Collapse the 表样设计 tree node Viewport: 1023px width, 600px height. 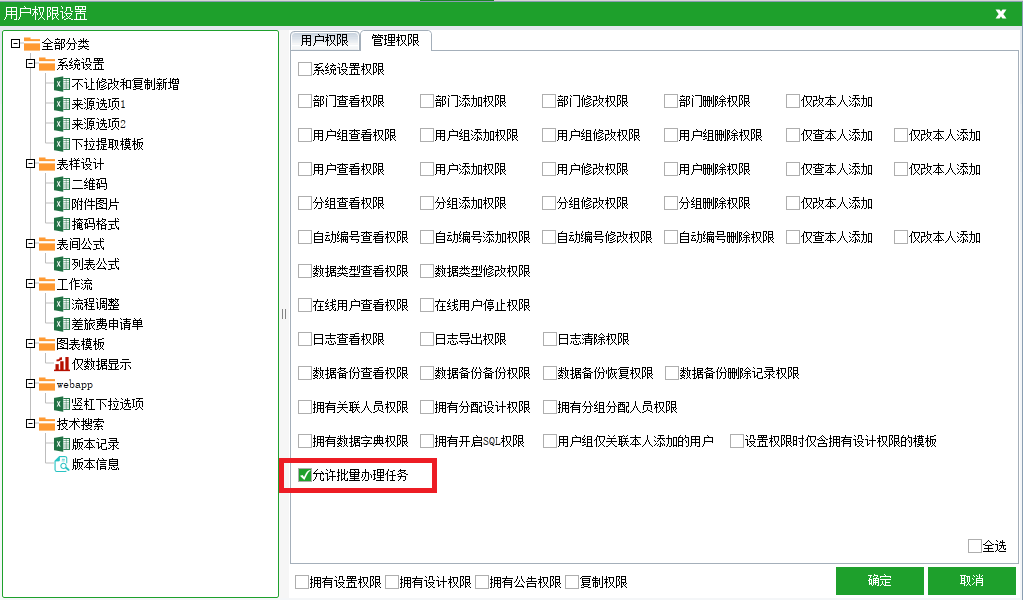click(31, 164)
